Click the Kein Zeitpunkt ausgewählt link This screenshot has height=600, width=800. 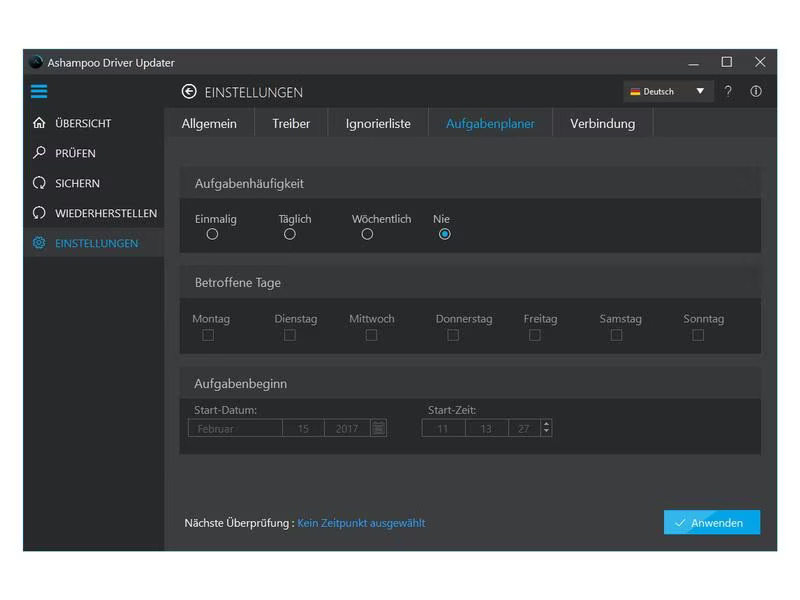click(x=361, y=523)
